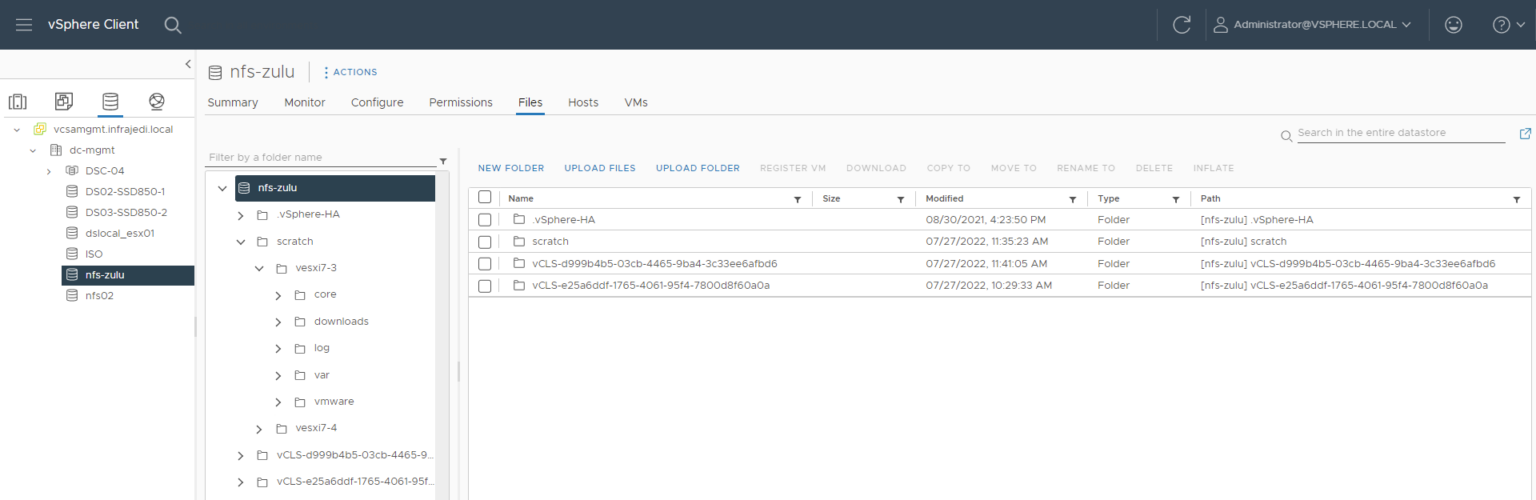Expand var folder in tree
This screenshot has height=500, width=1536.
point(278,375)
